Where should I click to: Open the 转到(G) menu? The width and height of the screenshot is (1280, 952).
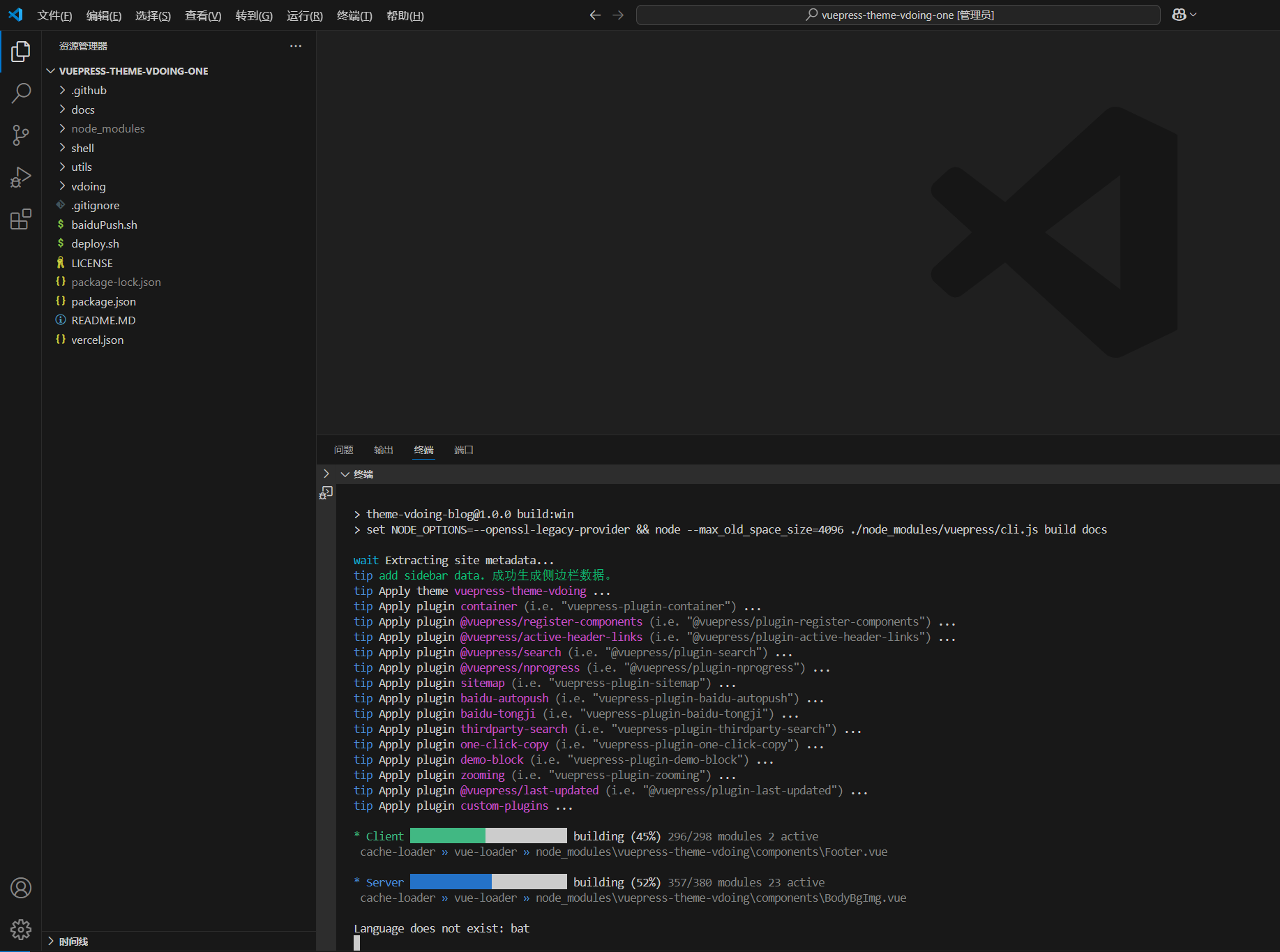(254, 15)
